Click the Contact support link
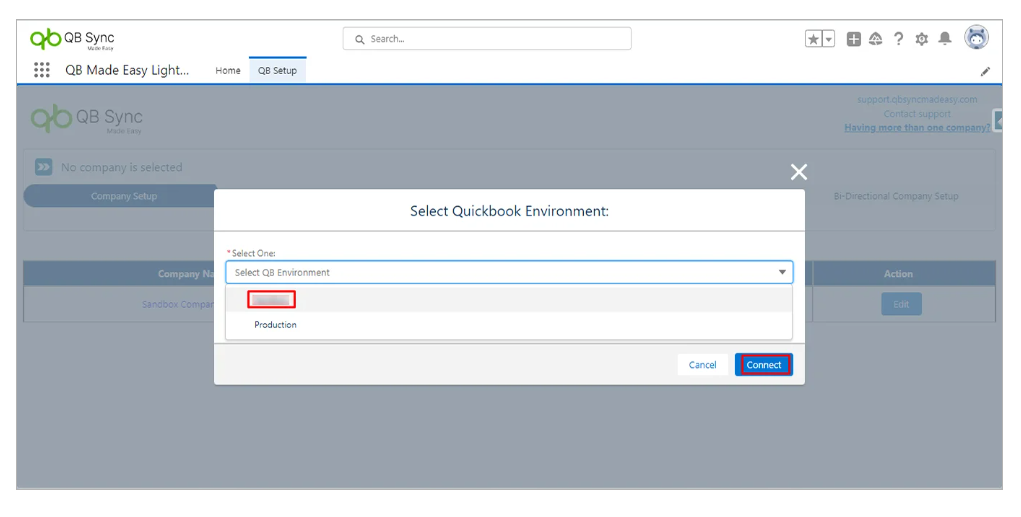 (x=917, y=113)
